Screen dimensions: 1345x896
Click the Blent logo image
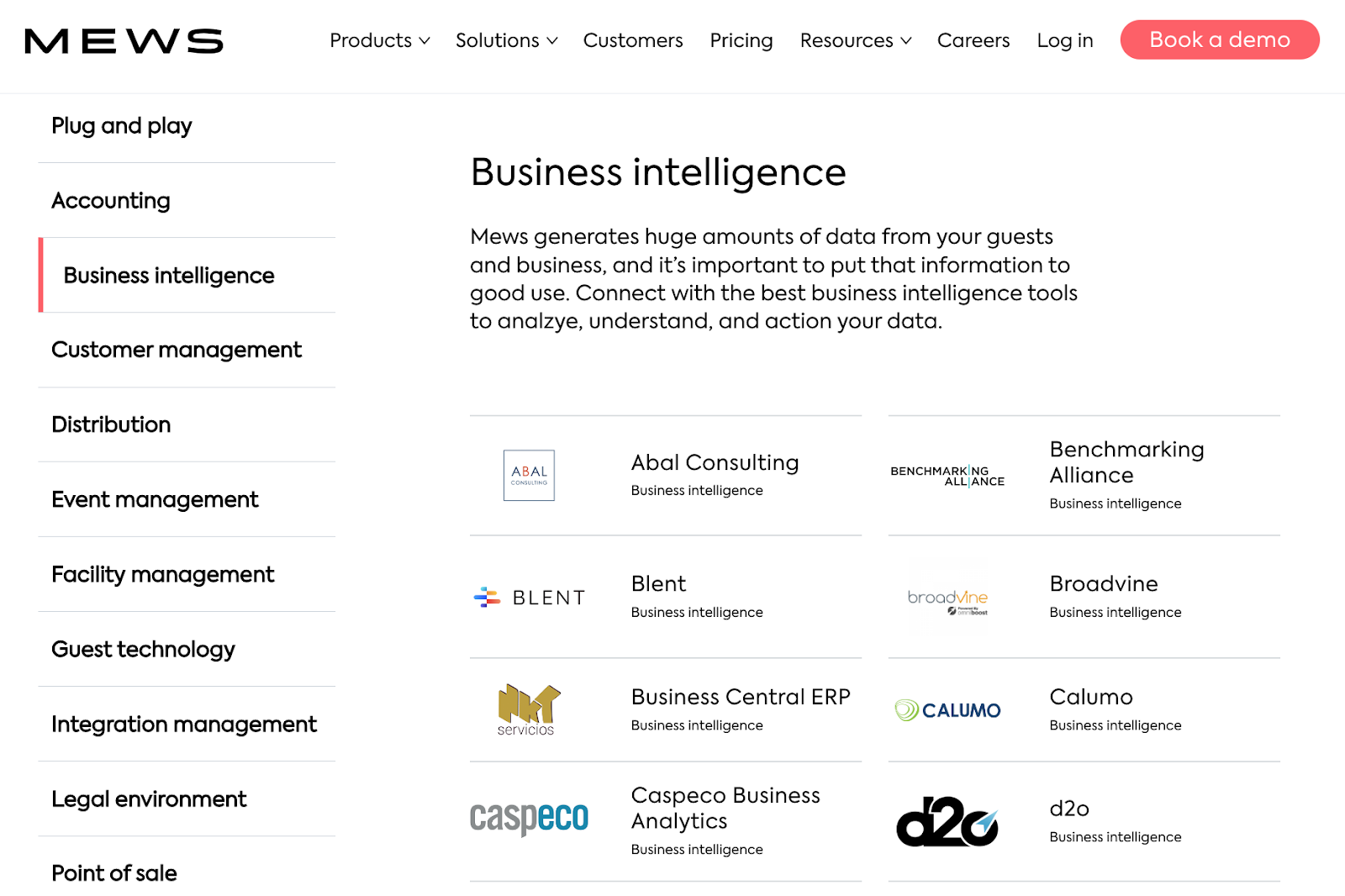pos(530,598)
